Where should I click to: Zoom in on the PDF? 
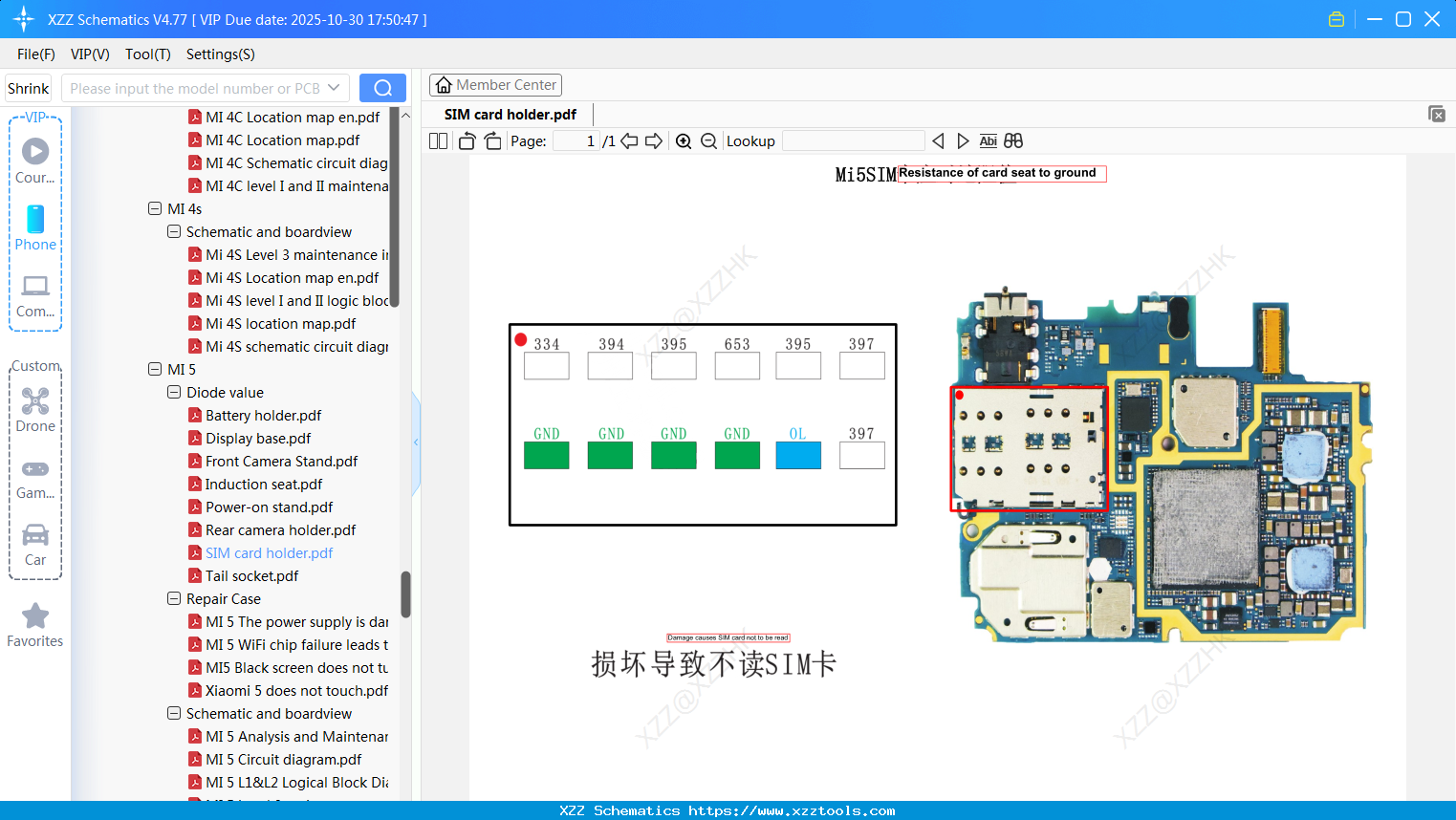tap(684, 141)
